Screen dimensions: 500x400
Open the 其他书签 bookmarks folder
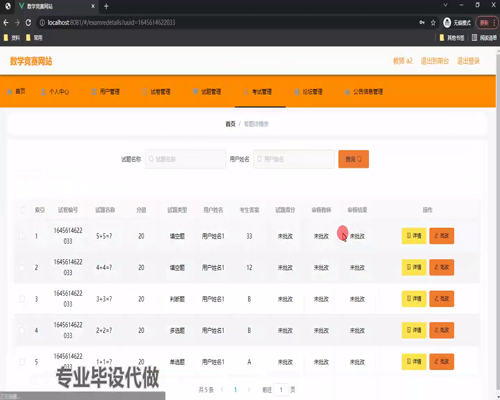point(452,38)
